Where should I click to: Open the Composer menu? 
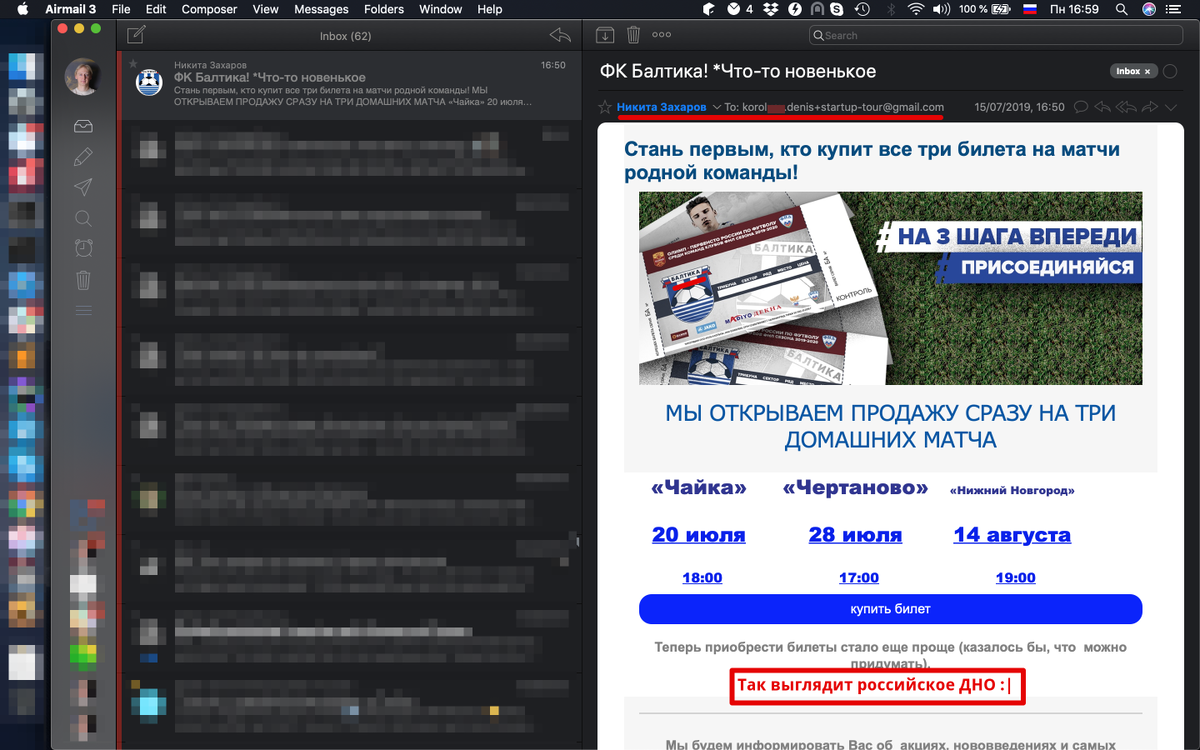[x=209, y=9]
